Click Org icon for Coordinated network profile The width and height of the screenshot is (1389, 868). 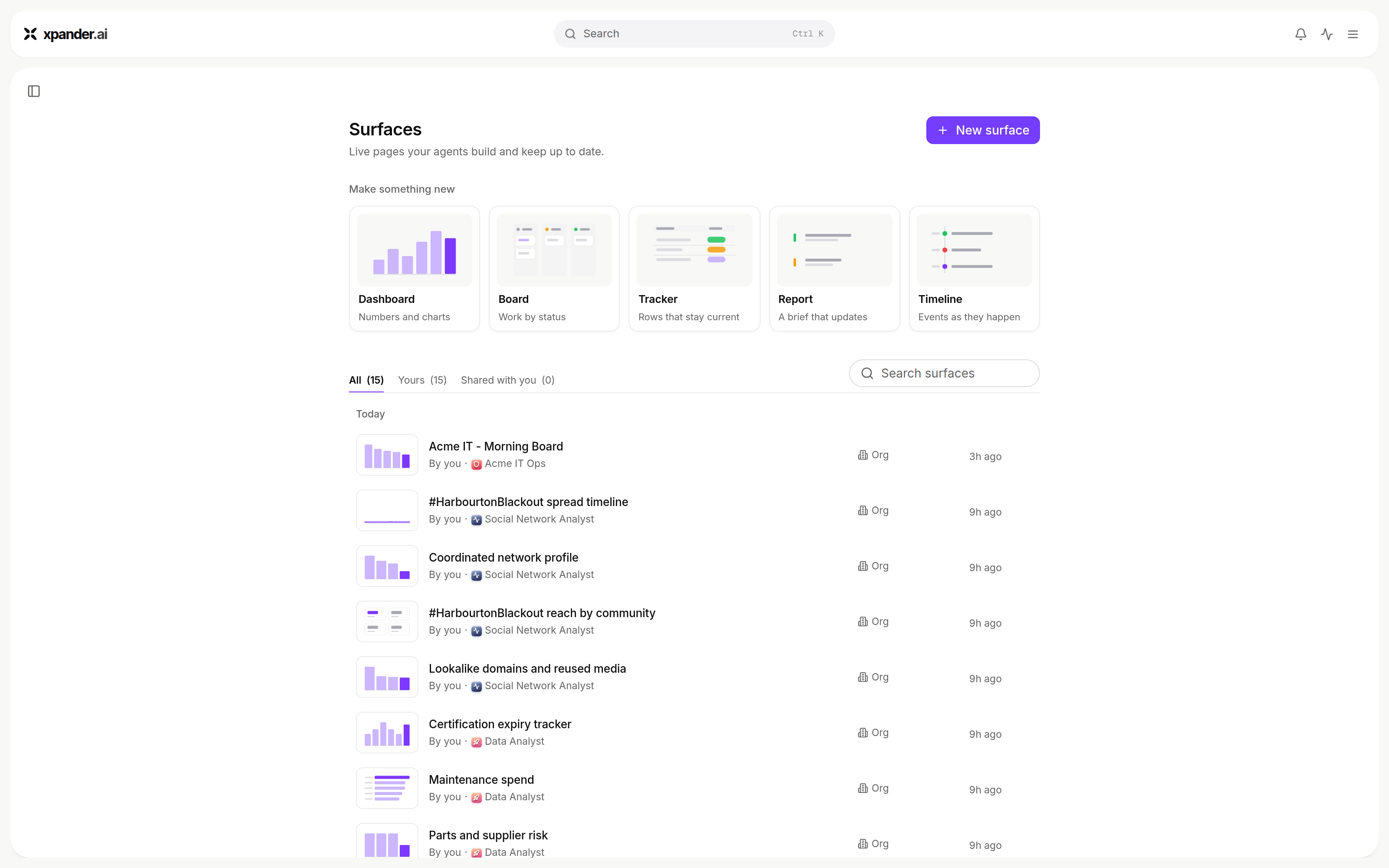point(862,566)
